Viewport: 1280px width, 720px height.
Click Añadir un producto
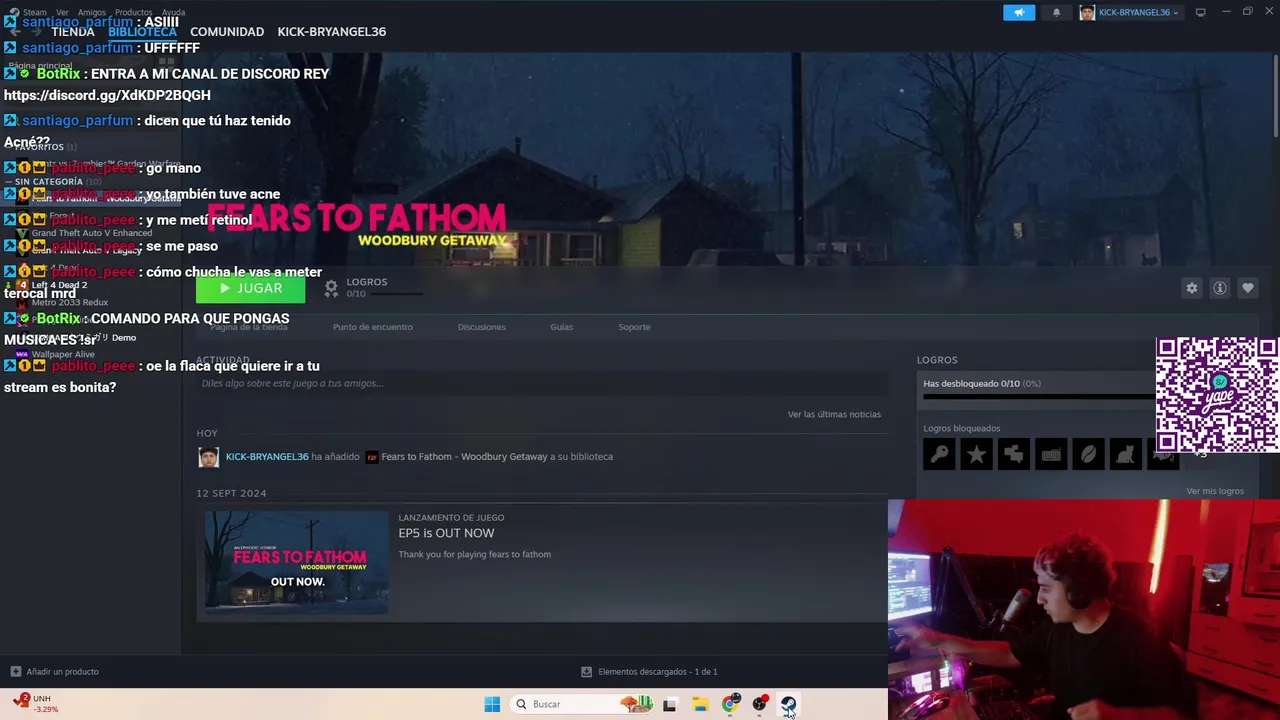(54, 672)
